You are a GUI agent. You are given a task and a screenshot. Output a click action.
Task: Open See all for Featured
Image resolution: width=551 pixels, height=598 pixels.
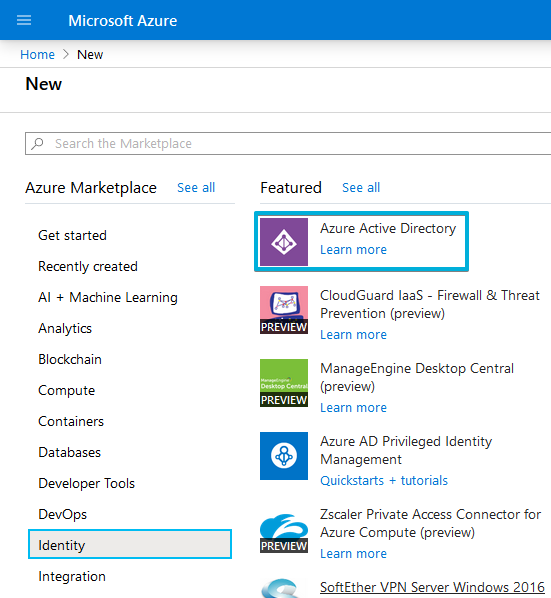pyautogui.click(x=361, y=188)
